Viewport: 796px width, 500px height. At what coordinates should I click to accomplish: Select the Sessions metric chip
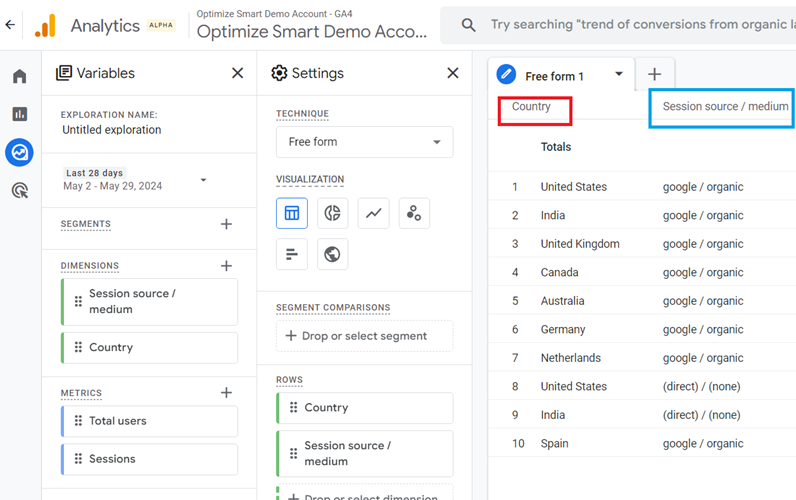(x=149, y=459)
